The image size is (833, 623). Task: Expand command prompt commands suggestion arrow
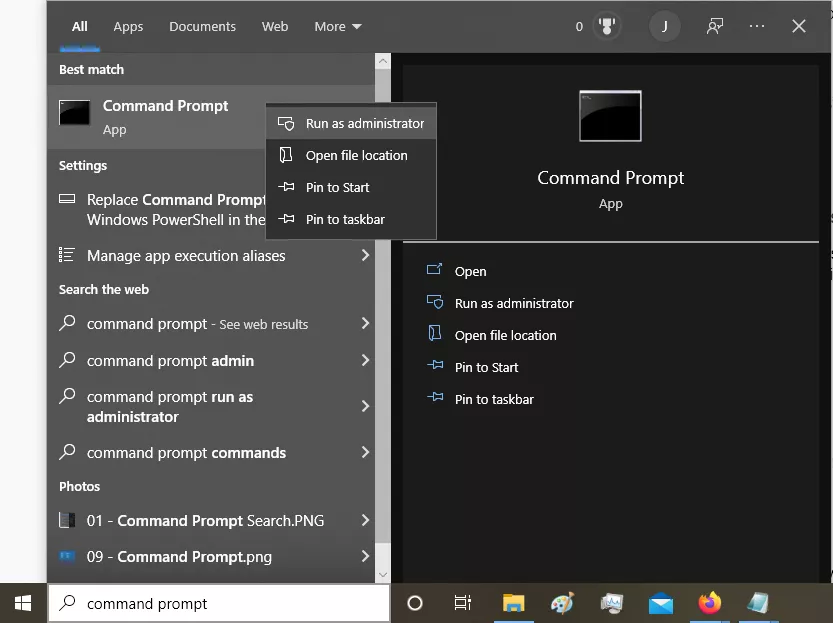pyautogui.click(x=365, y=453)
